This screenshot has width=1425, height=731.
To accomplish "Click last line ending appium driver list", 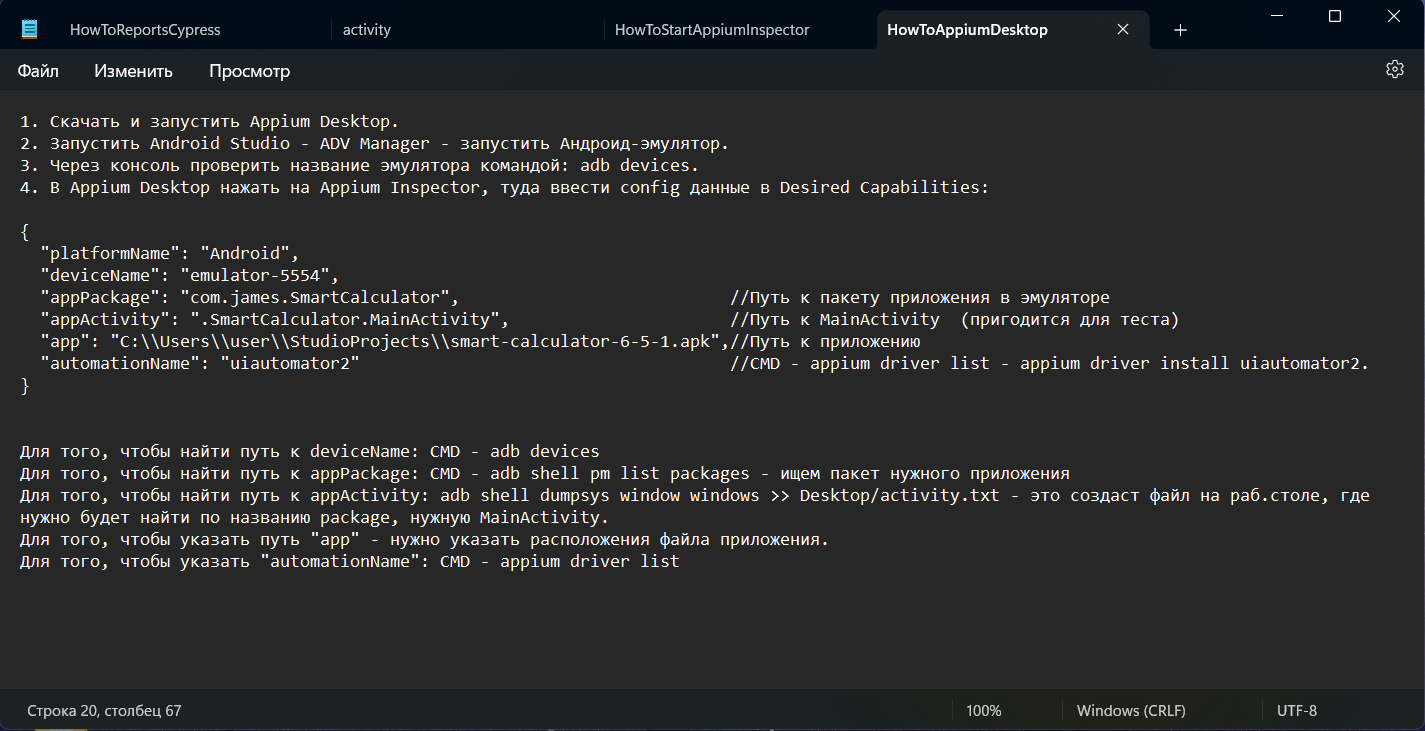I will tap(350, 561).
